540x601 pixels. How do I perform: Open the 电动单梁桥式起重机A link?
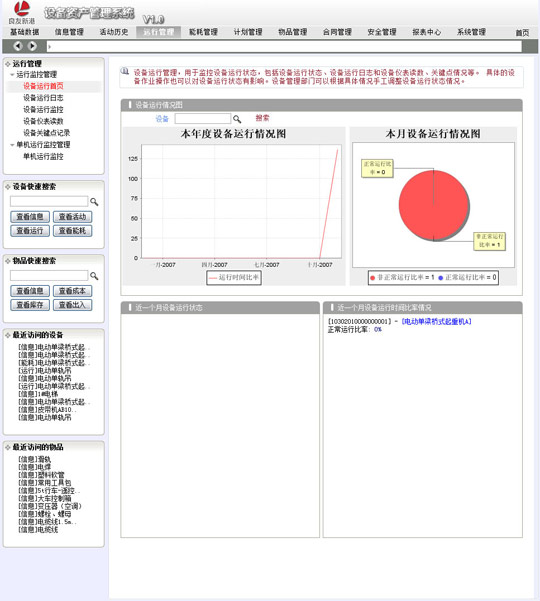436,321
